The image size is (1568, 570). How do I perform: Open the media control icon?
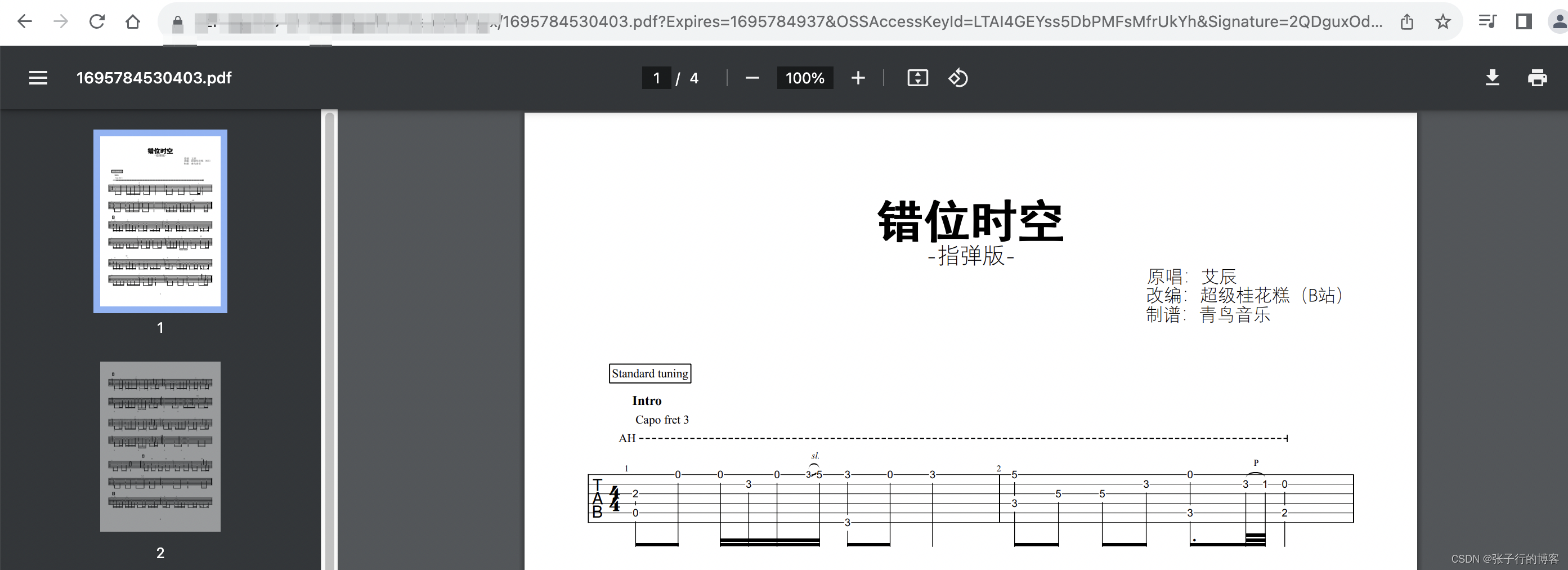pos(1488,22)
